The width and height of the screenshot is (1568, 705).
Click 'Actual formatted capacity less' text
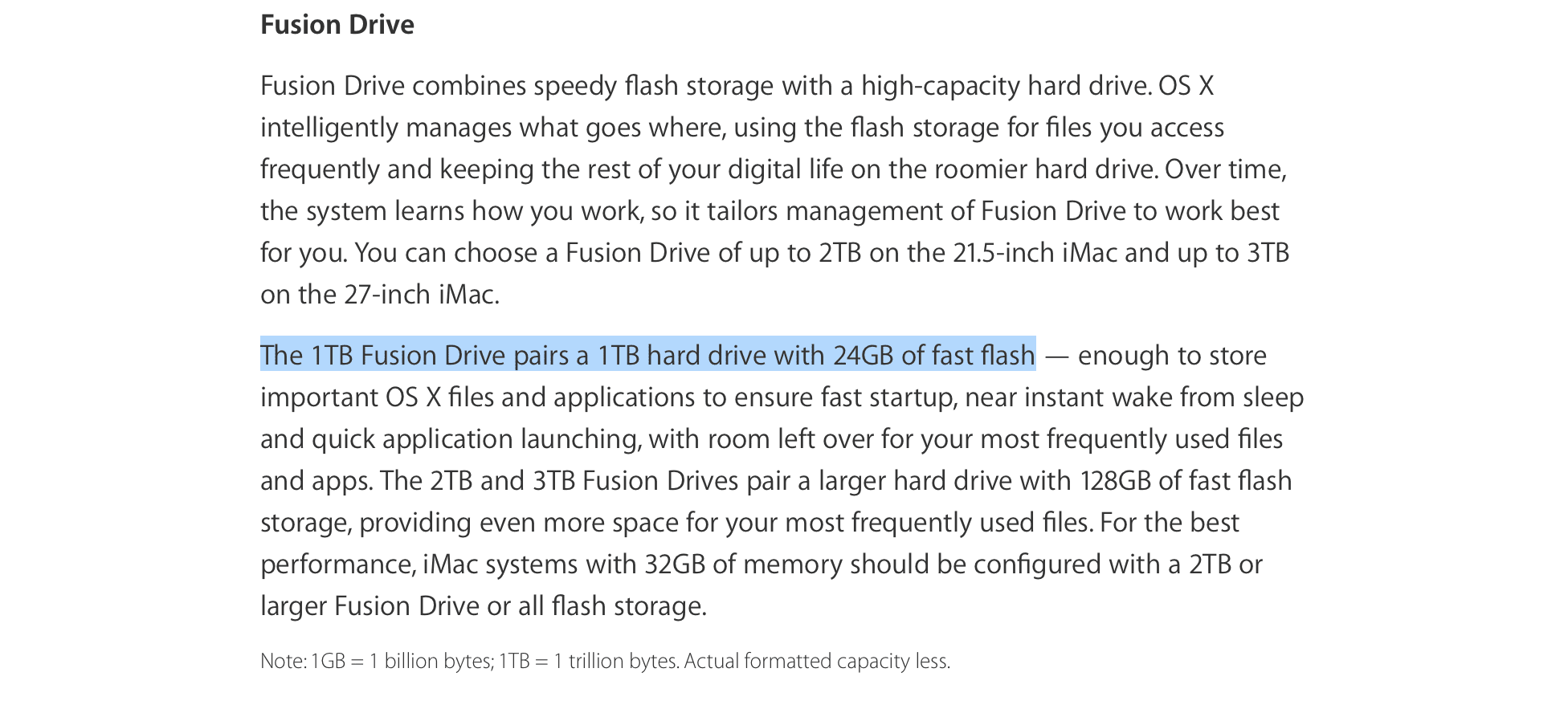tap(816, 661)
